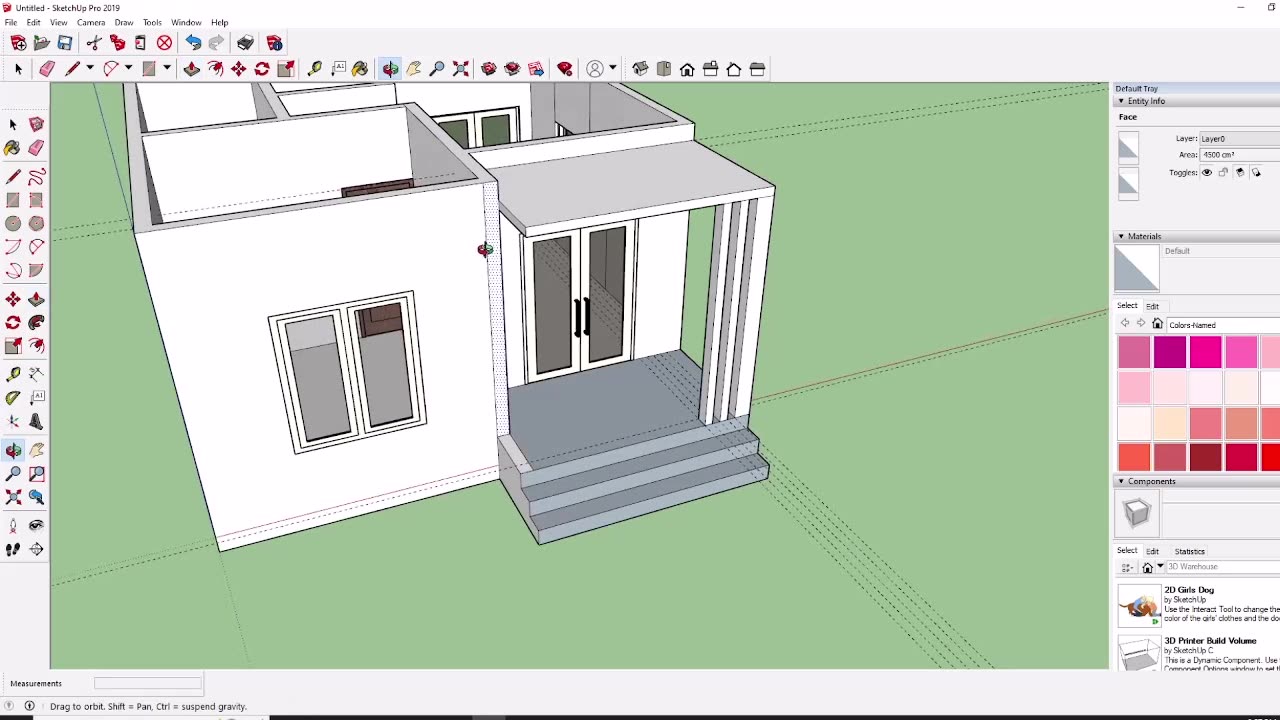Toggle the lock icon in Entity Info

(1223, 172)
